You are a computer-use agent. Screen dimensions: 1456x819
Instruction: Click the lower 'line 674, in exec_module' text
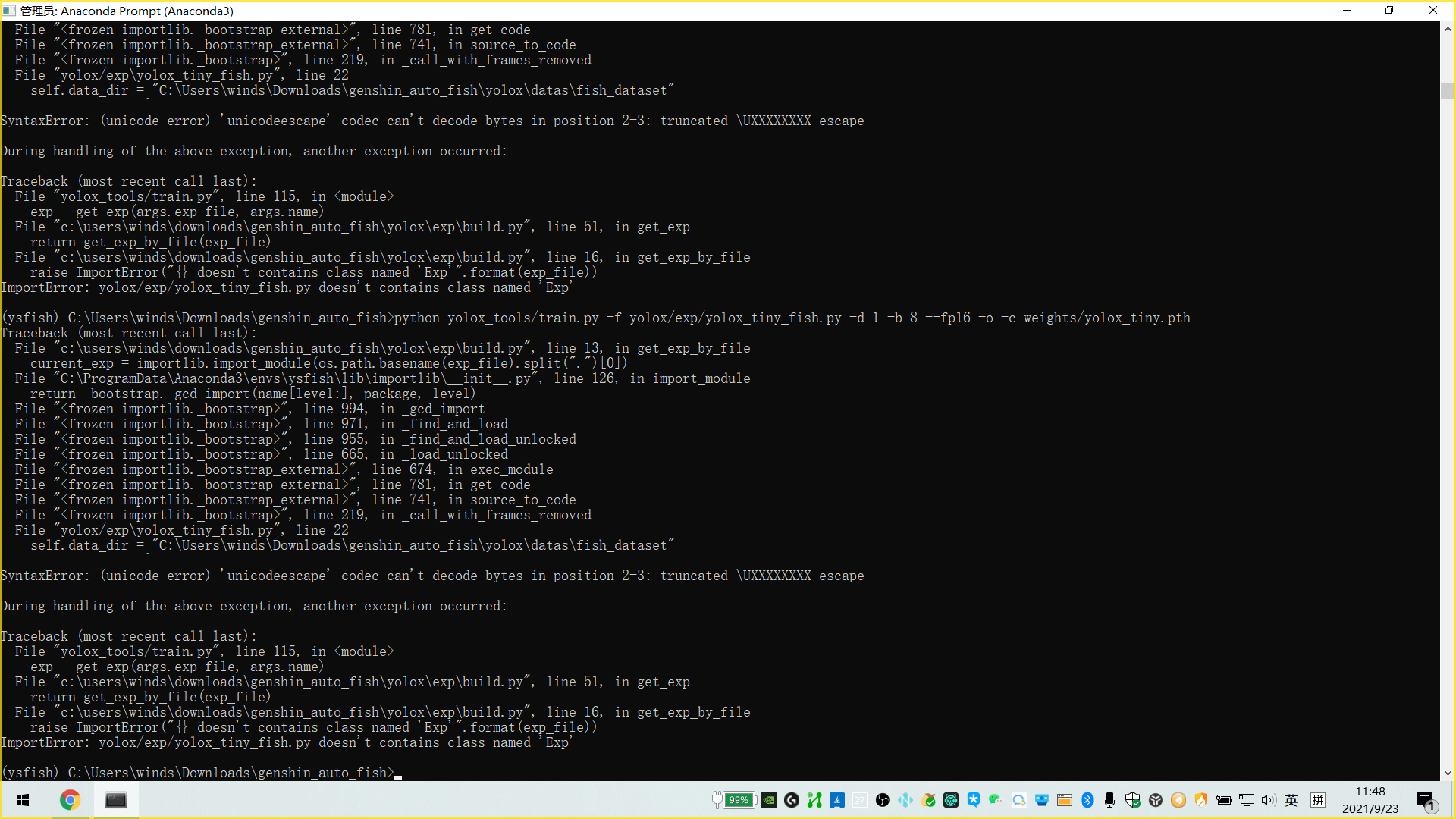[463, 469]
